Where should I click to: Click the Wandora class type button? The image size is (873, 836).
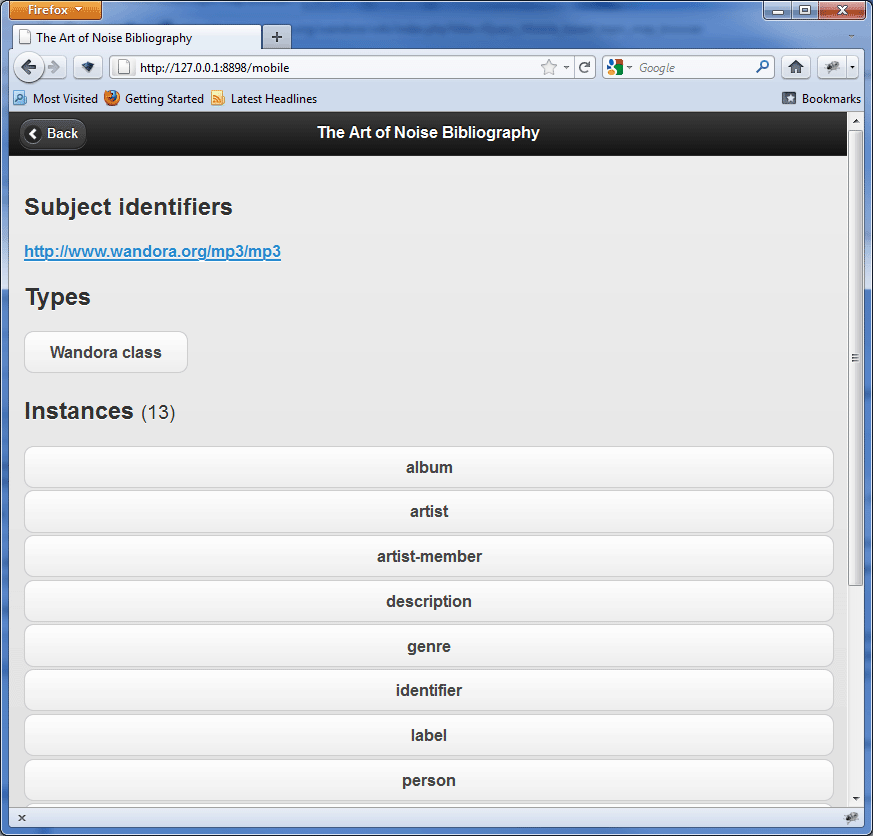coord(105,352)
